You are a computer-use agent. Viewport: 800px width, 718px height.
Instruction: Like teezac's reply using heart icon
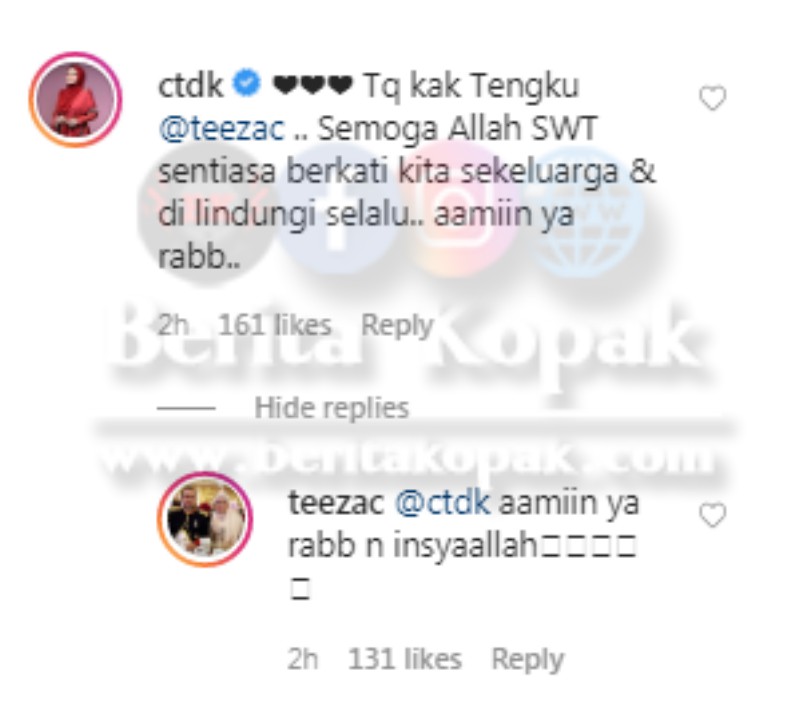click(712, 515)
